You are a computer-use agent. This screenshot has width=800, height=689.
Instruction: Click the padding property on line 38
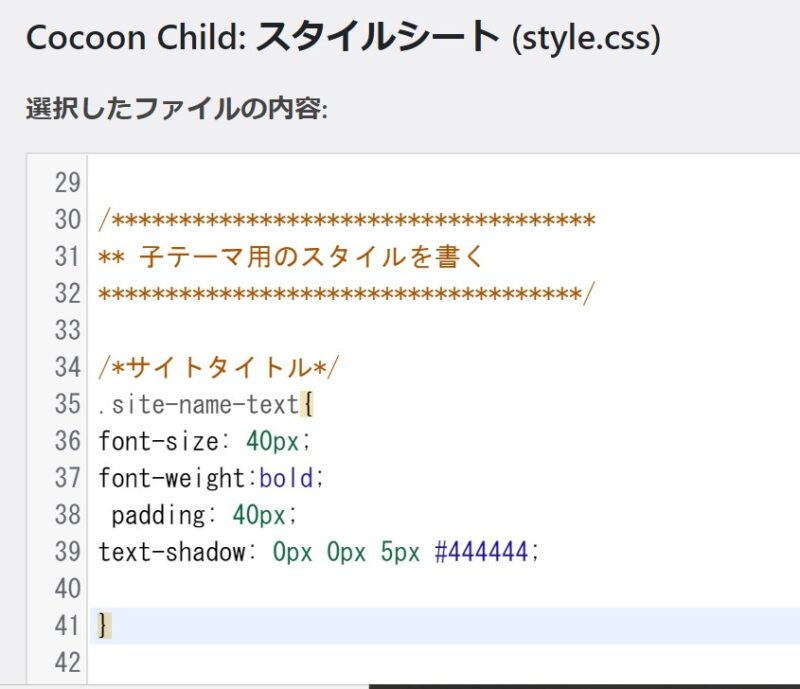click(x=159, y=515)
